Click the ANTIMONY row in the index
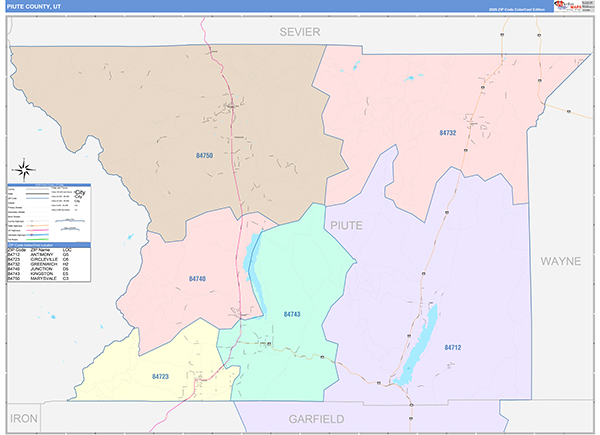Screen dimensions: 600x435 point(49,254)
